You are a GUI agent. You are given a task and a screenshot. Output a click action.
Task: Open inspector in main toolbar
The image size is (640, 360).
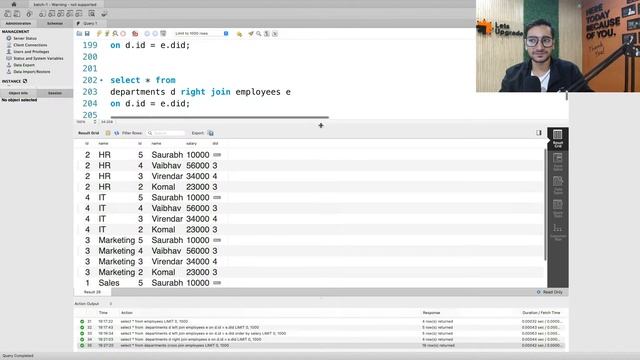point(29,14)
